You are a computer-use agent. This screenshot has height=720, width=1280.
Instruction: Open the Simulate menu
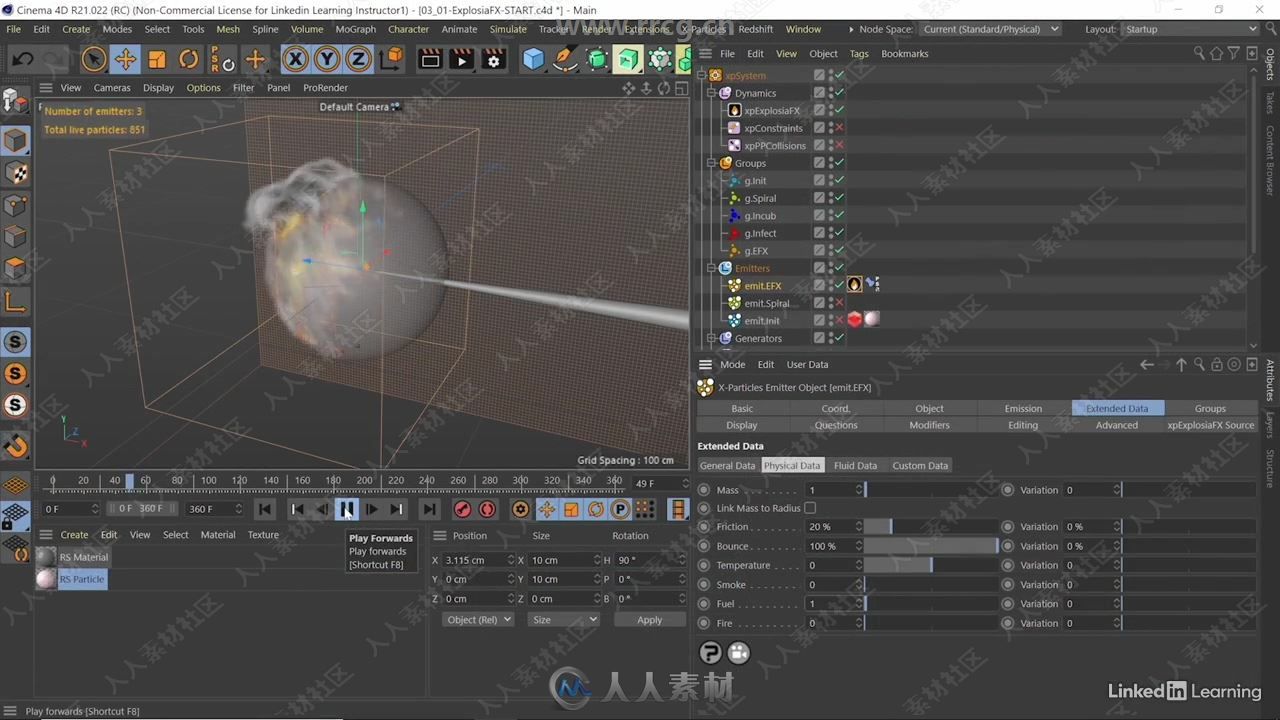click(x=508, y=29)
